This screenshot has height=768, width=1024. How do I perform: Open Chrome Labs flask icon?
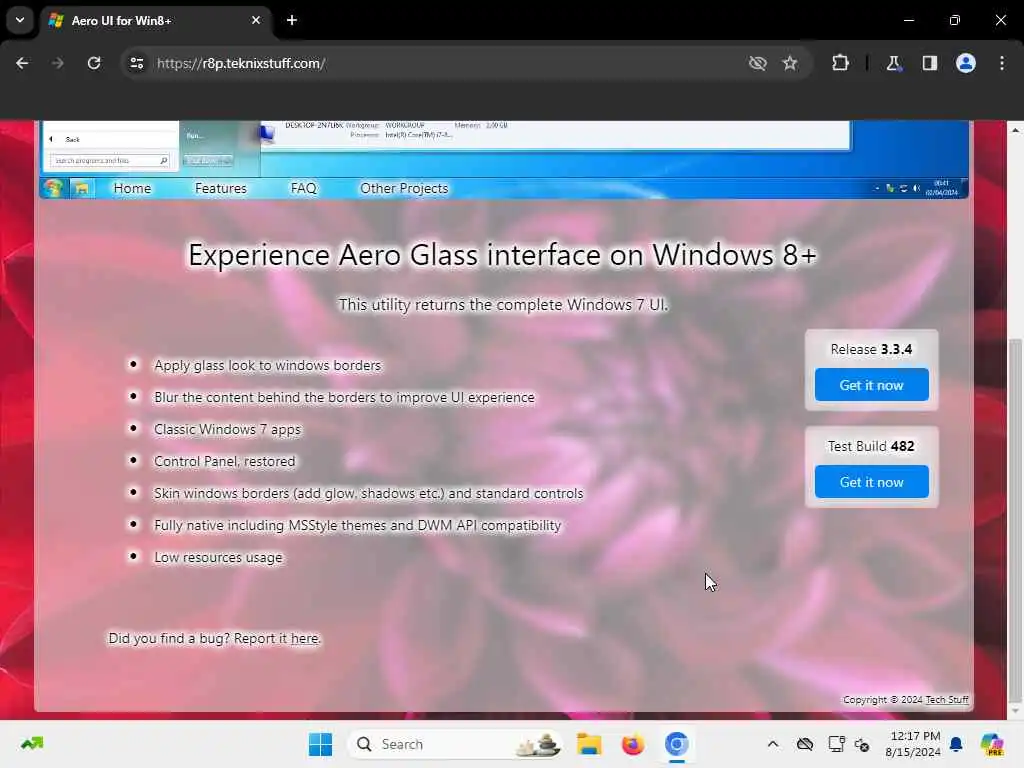(893, 63)
